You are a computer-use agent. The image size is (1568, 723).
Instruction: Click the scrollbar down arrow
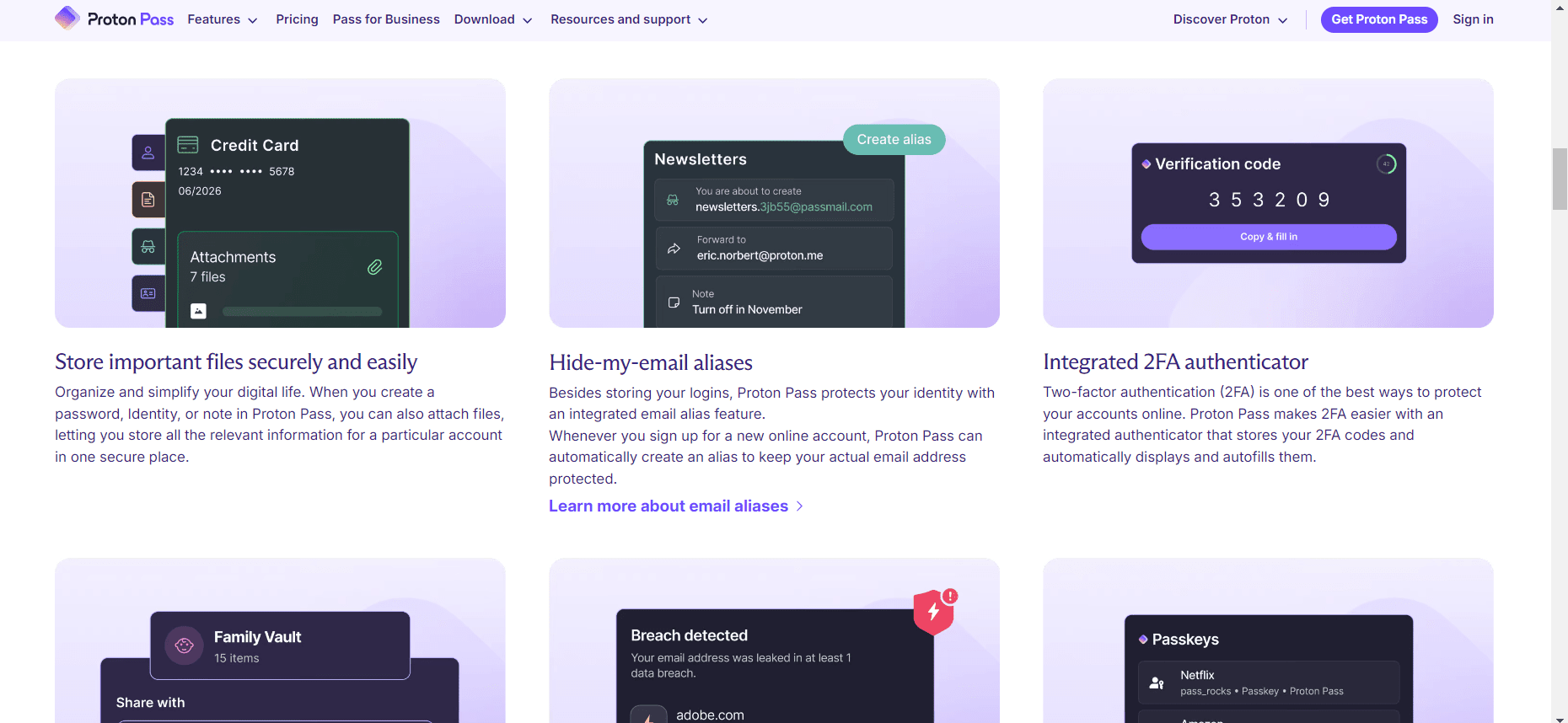pos(1560,717)
